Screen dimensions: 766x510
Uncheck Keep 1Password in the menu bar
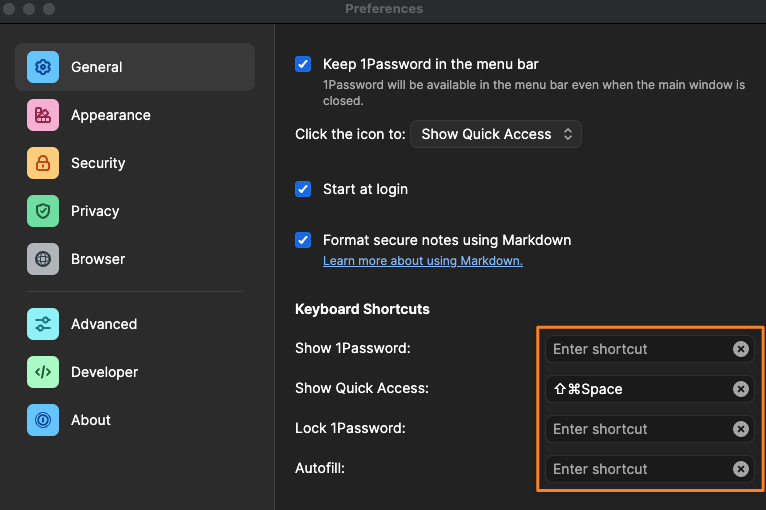pyautogui.click(x=303, y=64)
